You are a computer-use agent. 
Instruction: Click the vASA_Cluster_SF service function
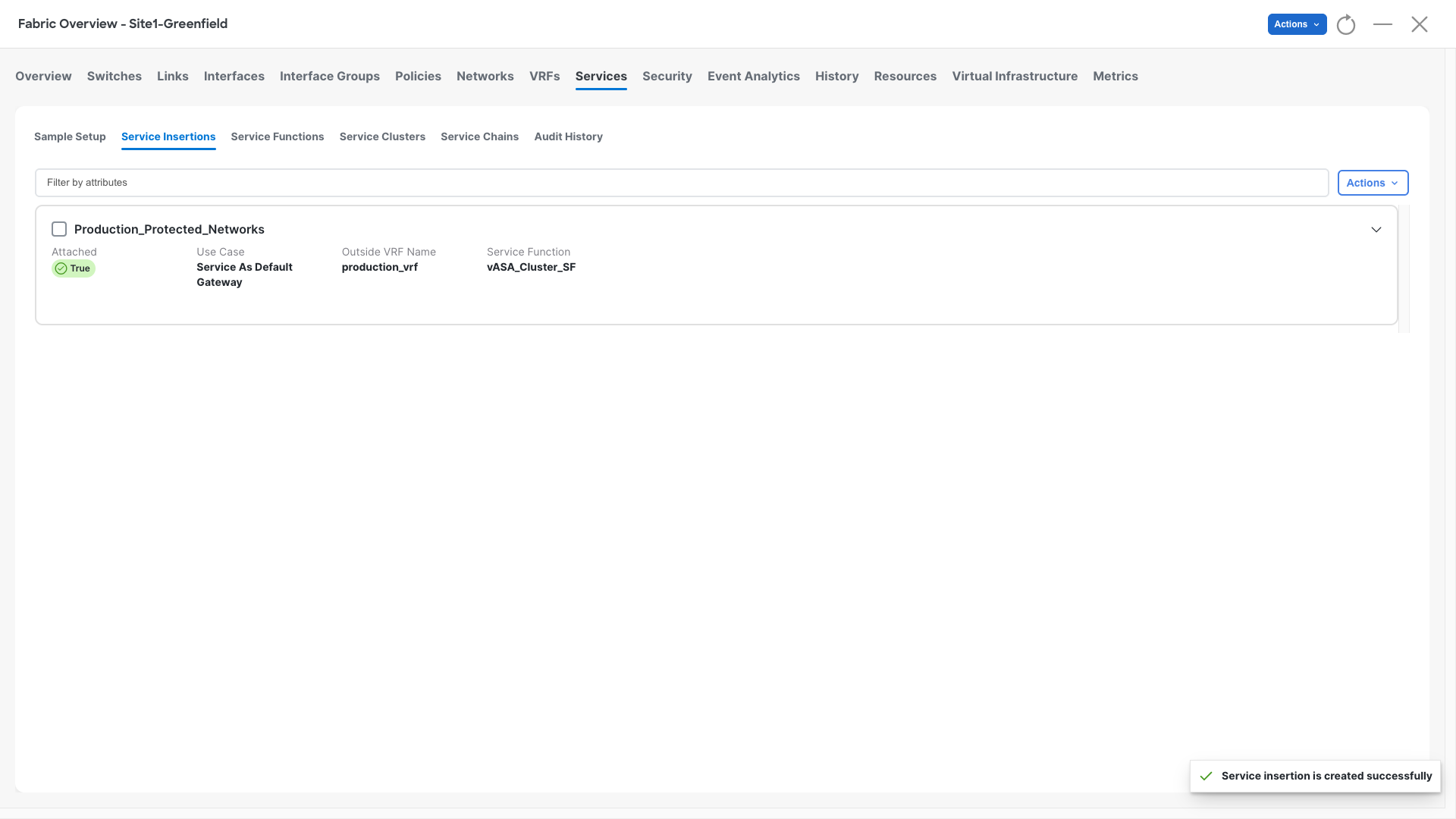[531, 267]
